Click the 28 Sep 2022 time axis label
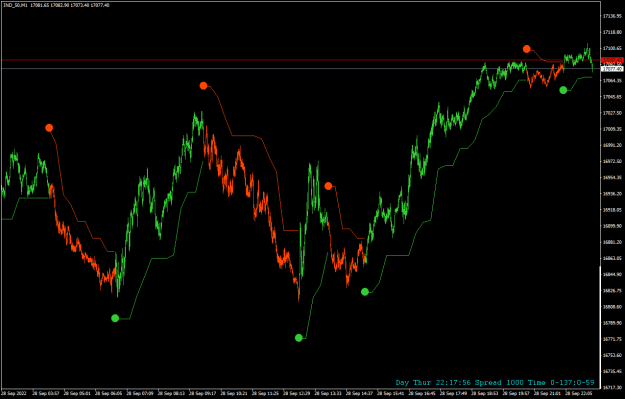625x399 pixels. 14,394
